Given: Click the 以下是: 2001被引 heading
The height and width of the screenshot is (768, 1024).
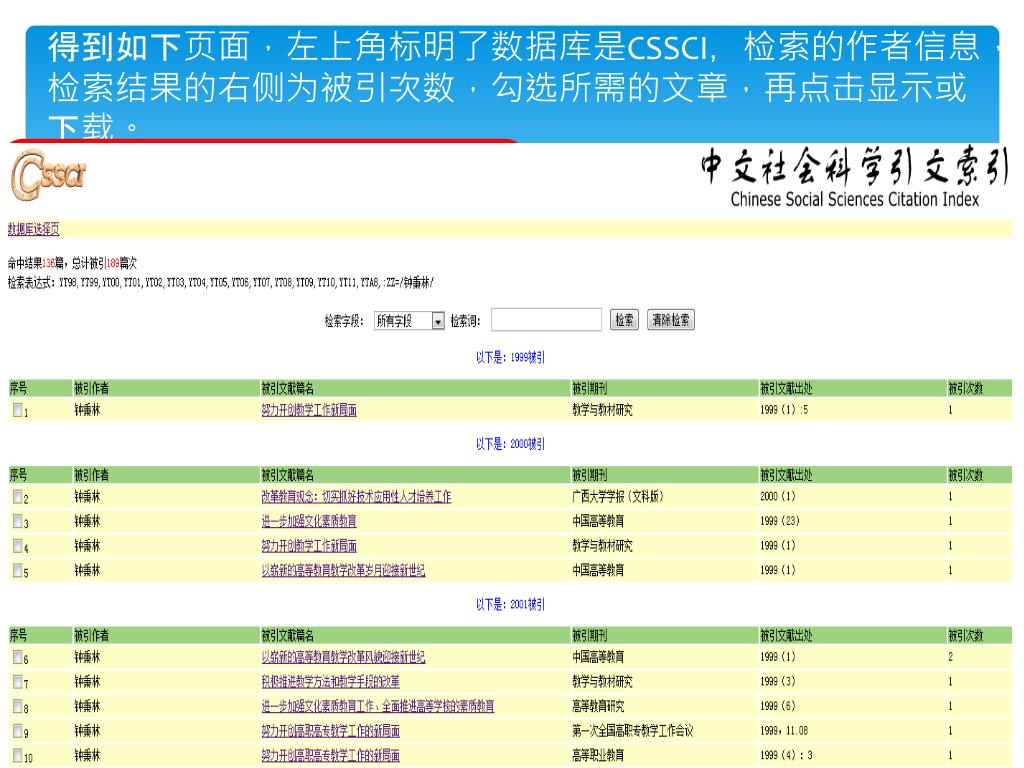Looking at the screenshot, I should pyautogui.click(x=510, y=605).
